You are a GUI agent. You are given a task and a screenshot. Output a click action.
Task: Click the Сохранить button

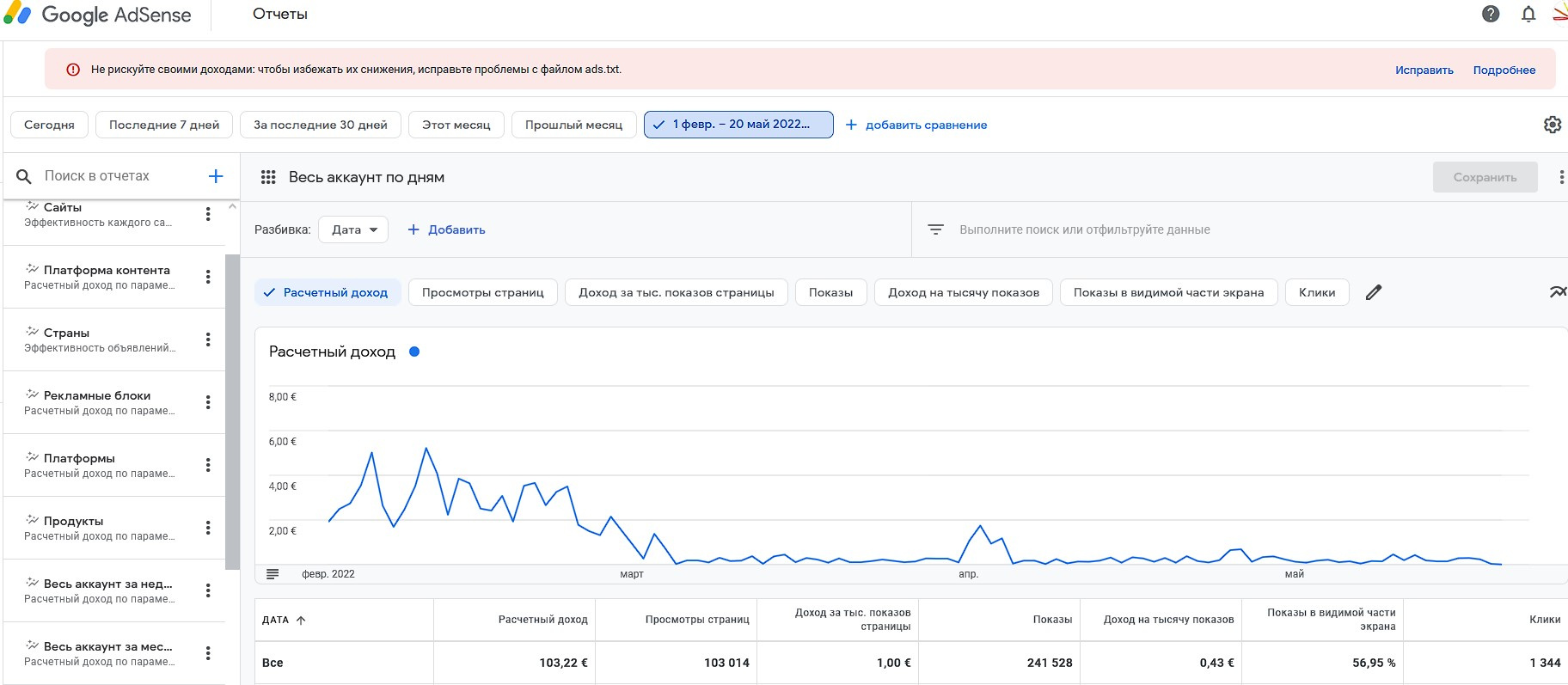tap(1485, 177)
